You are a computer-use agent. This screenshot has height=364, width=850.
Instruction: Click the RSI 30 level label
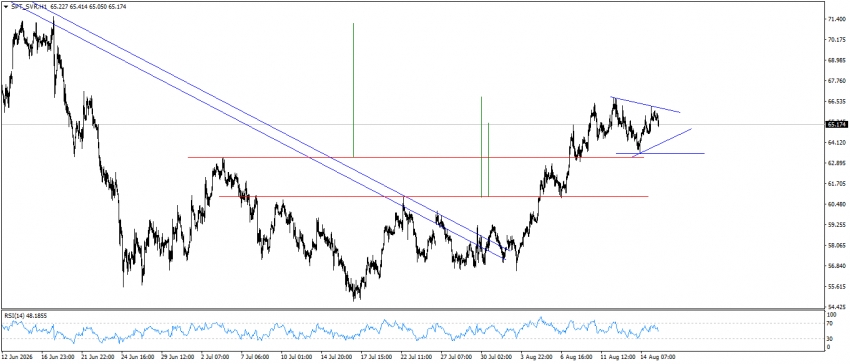click(830, 339)
